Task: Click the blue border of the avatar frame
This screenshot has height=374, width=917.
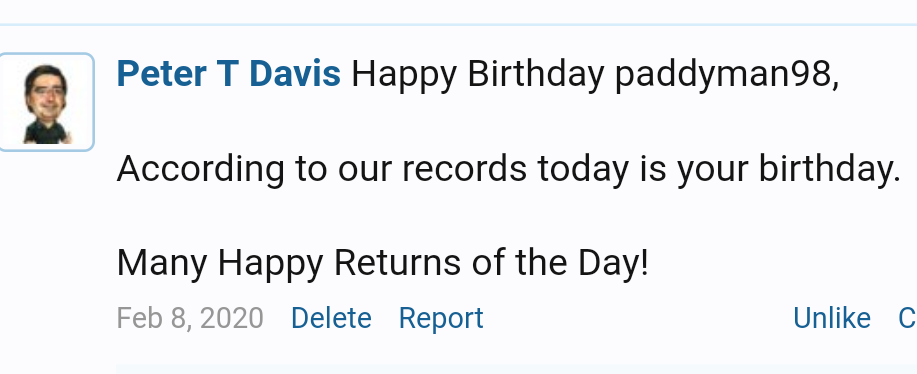Action: tap(93, 102)
